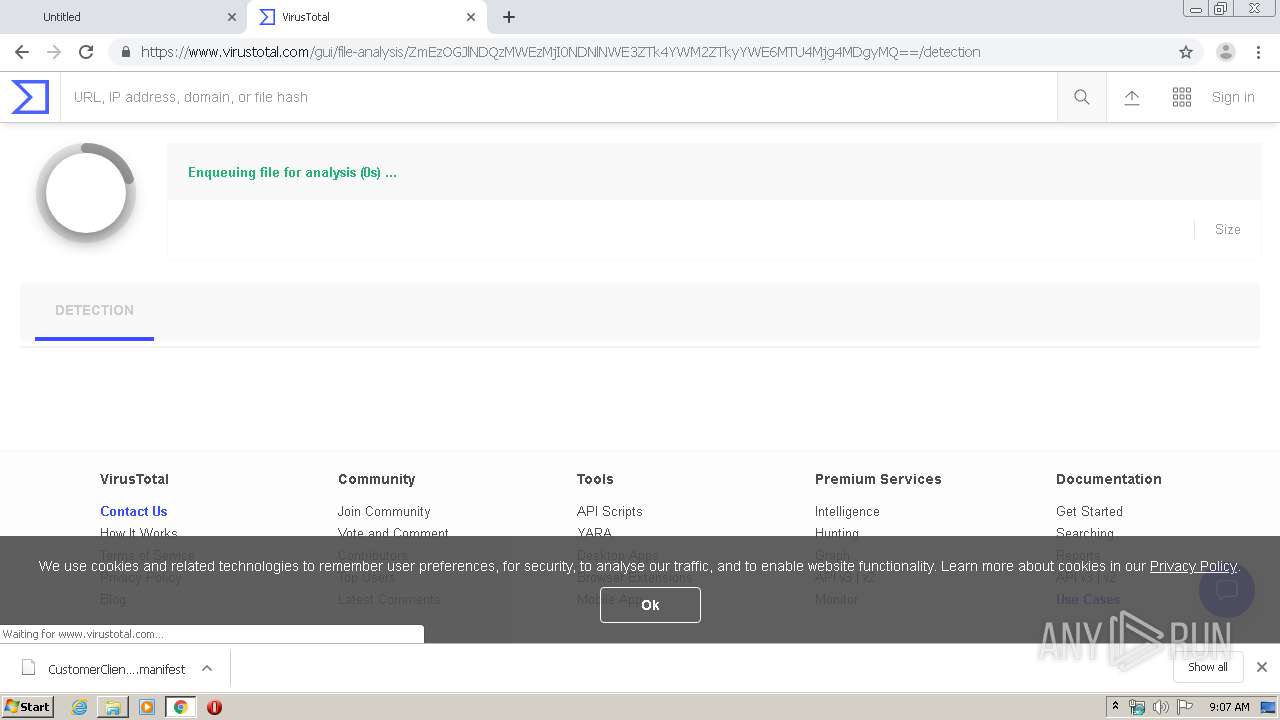
Task: Open the apps grid icon
Action: [1182, 97]
